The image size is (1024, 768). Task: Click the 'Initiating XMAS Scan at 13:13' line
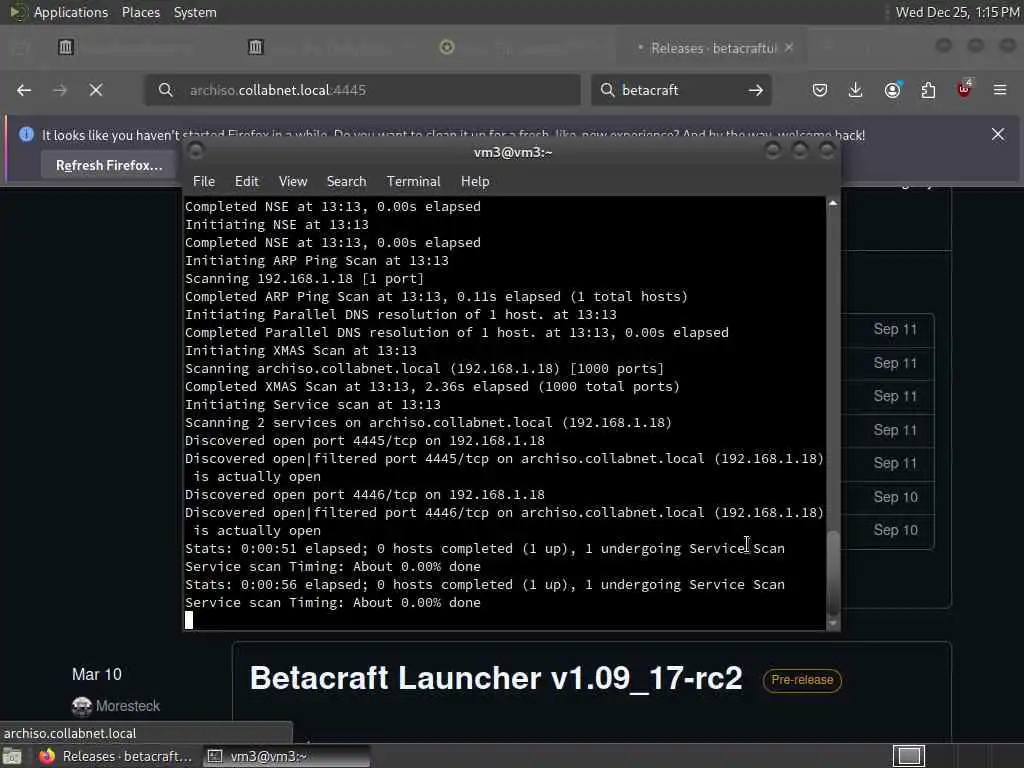(x=300, y=351)
